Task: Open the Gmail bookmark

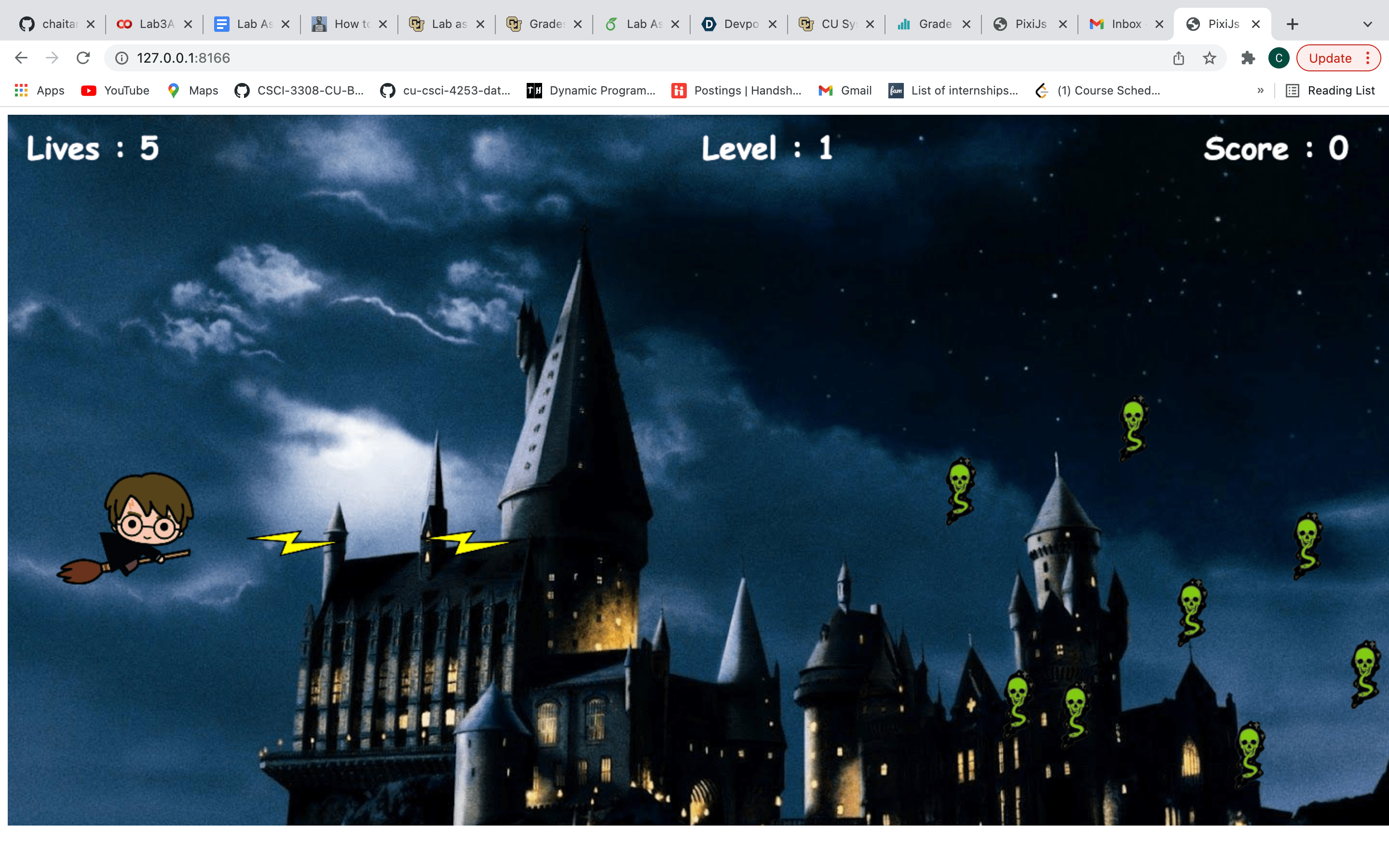Action: (845, 91)
